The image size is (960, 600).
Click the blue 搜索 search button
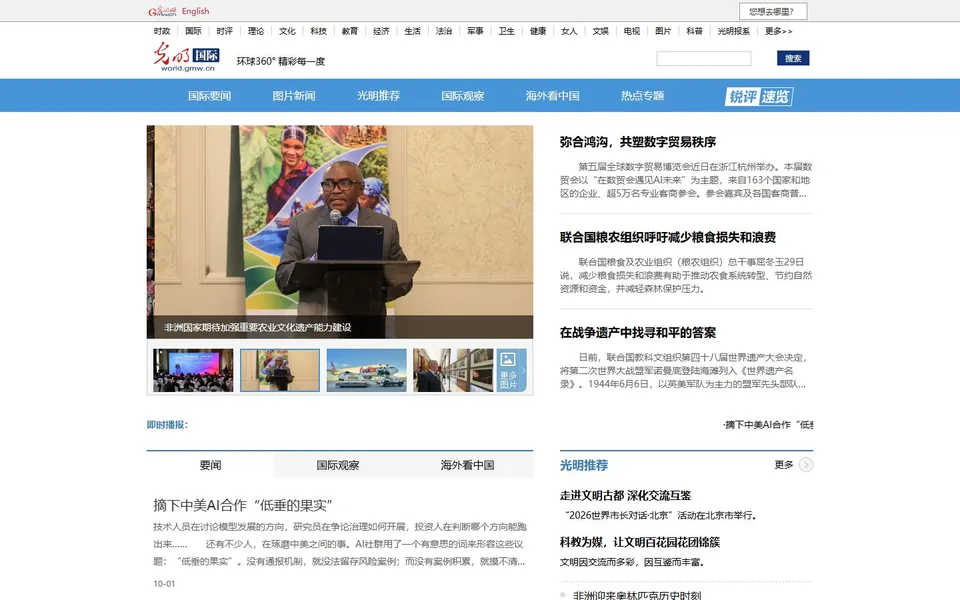[793, 58]
